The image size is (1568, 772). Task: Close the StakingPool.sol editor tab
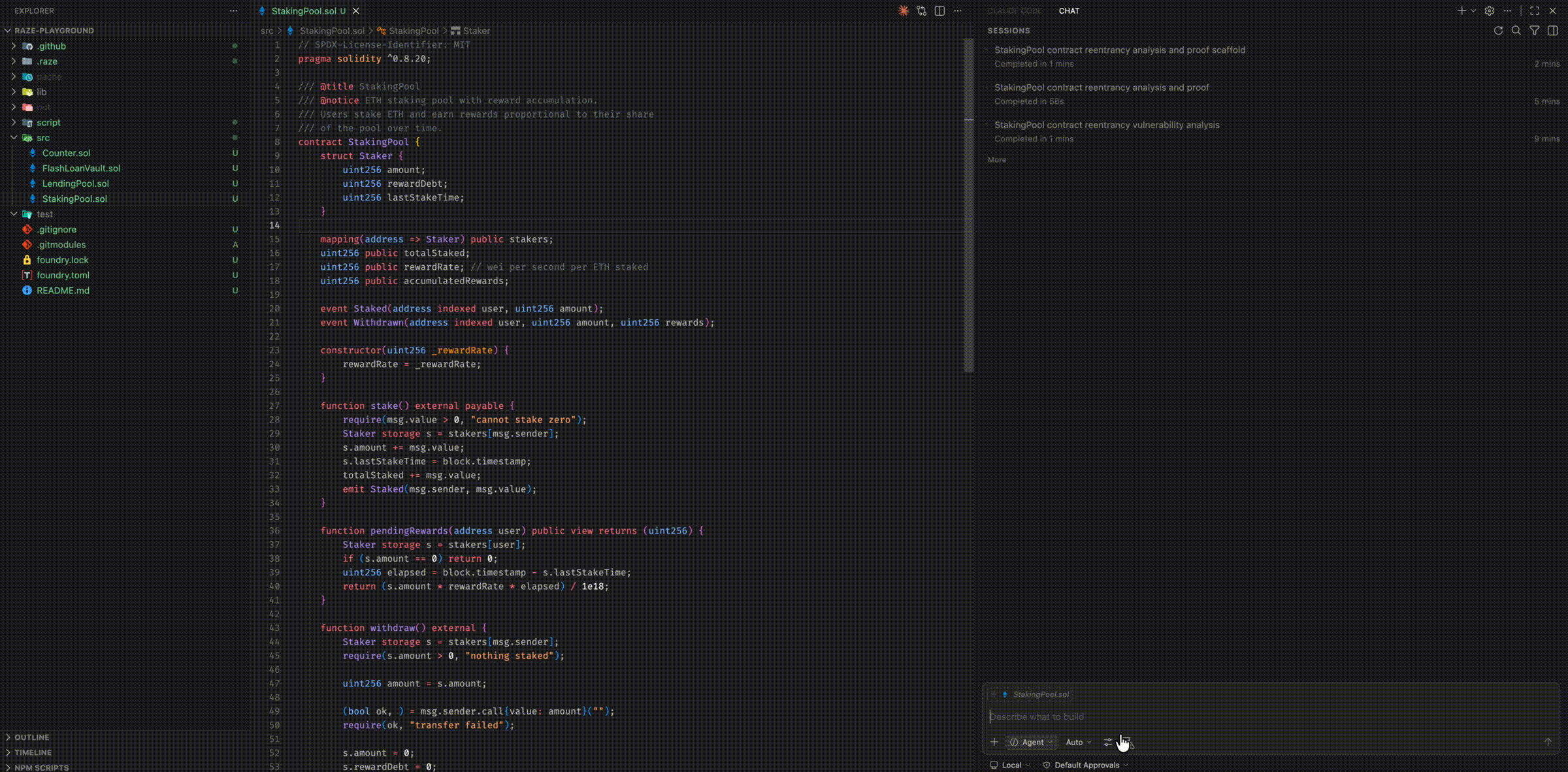click(x=356, y=11)
